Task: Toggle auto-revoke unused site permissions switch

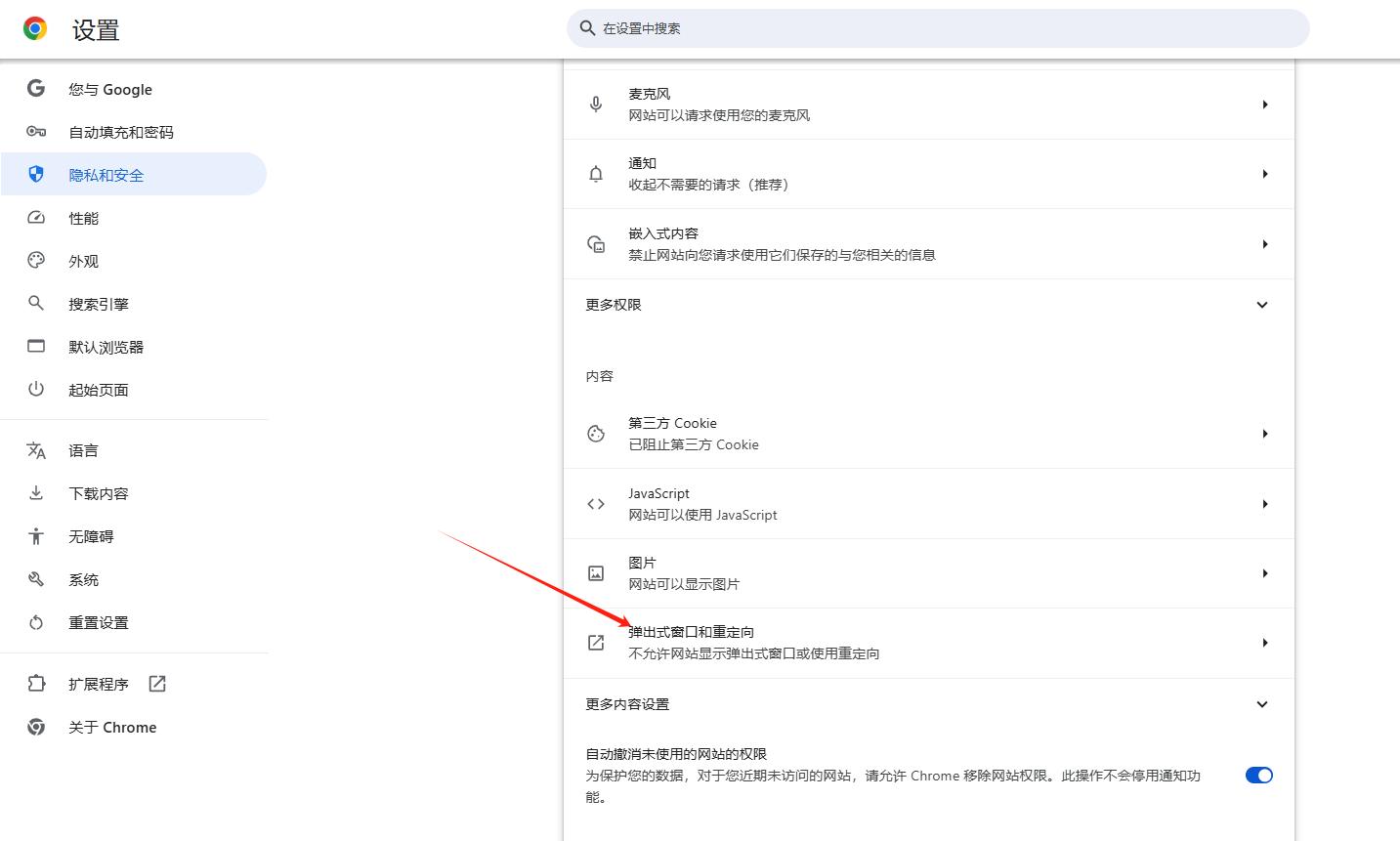Action: click(x=1259, y=776)
